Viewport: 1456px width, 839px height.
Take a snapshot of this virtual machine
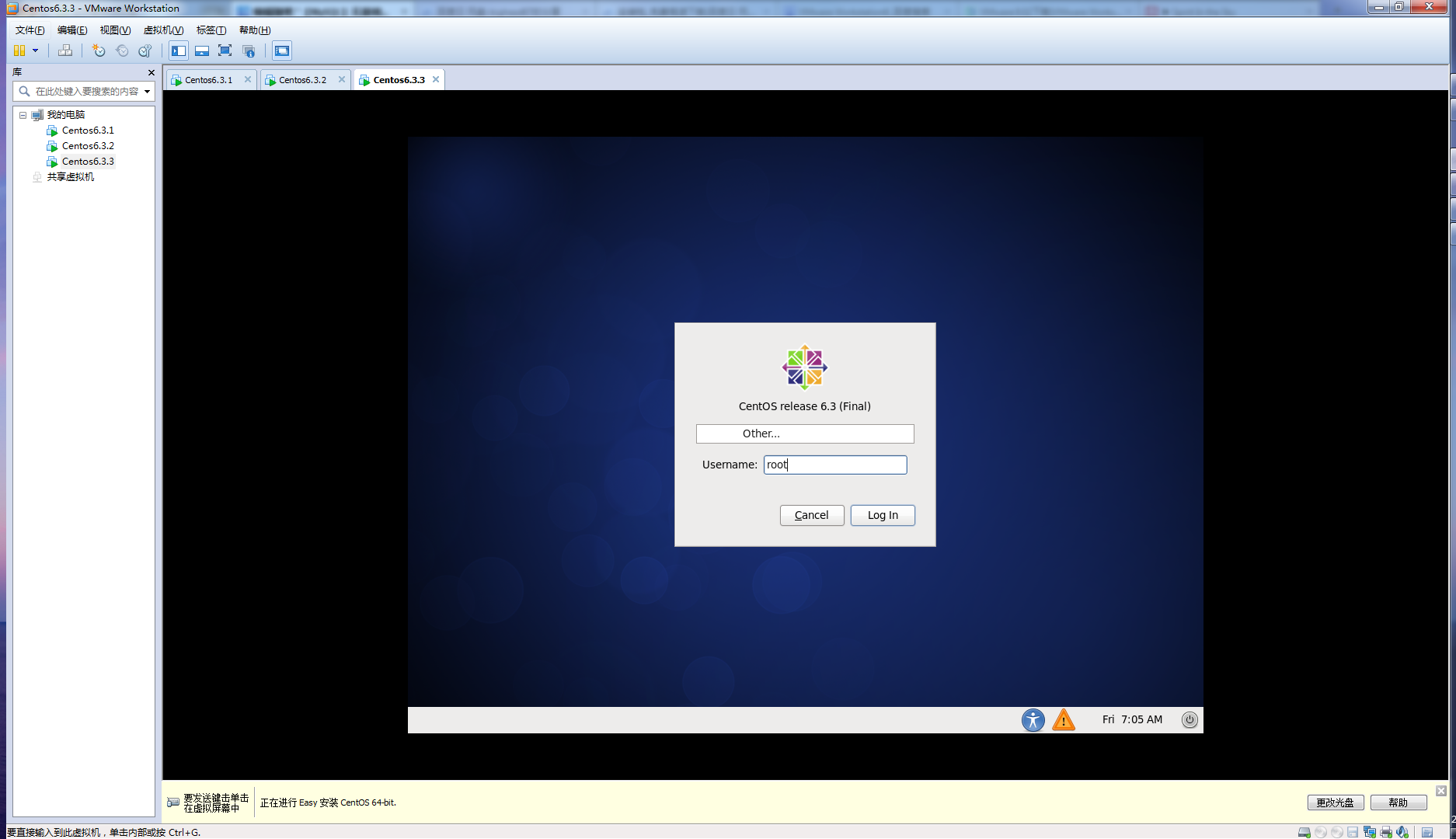99,50
